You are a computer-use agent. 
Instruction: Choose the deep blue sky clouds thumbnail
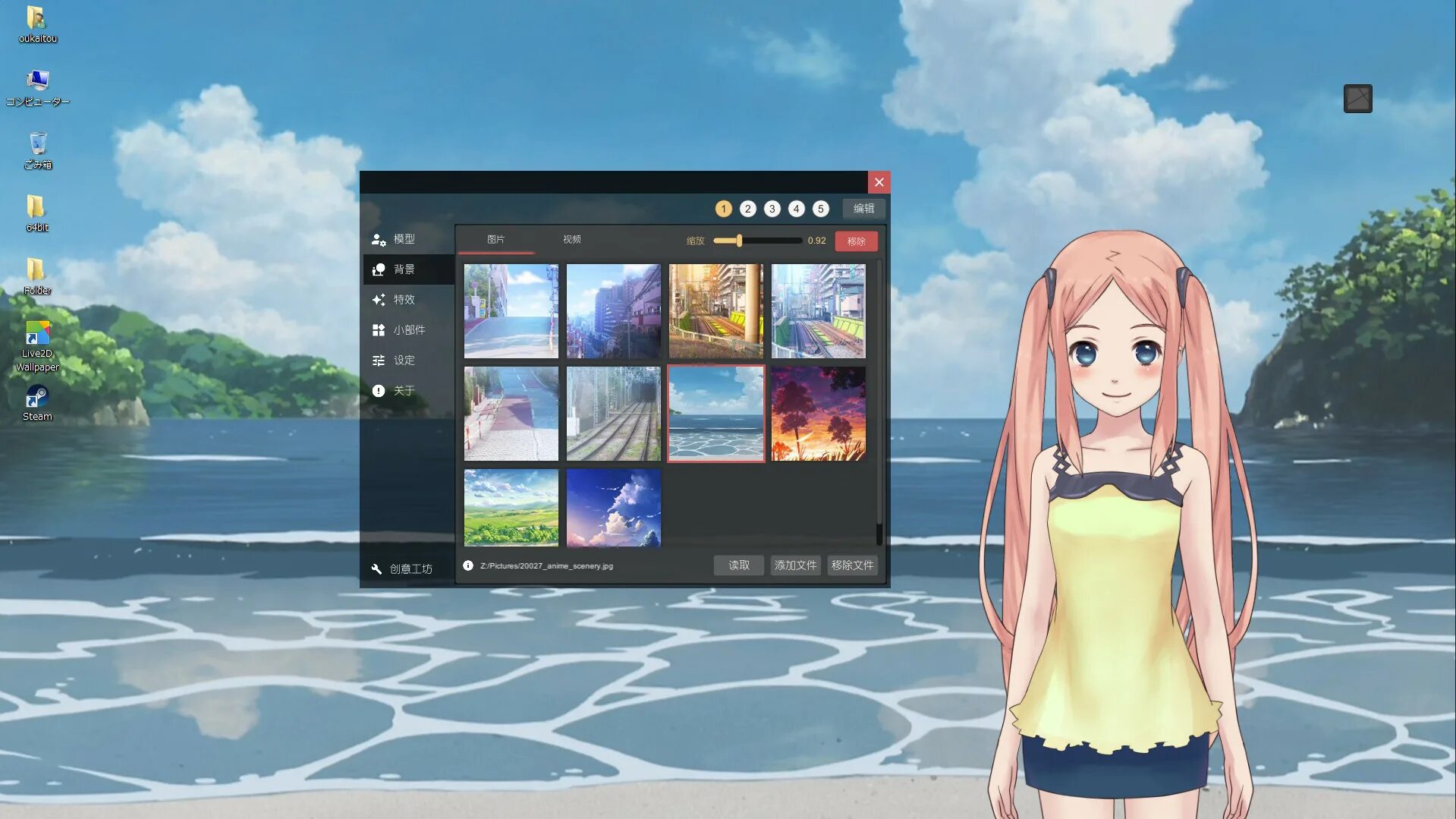pyautogui.click(x=613, y=508)
